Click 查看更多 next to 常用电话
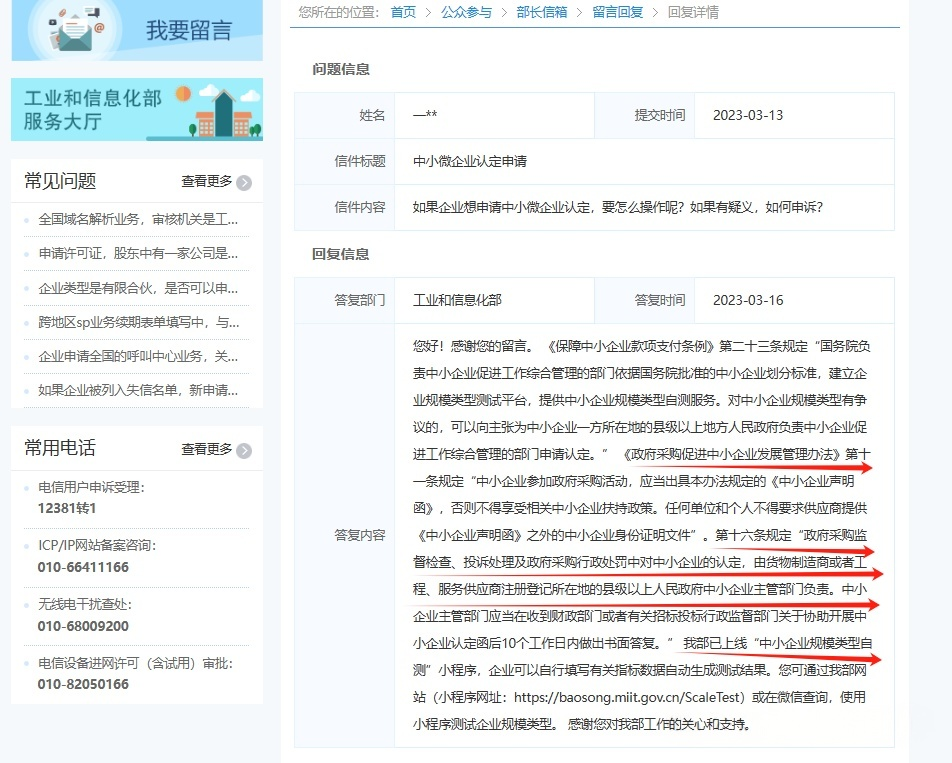The height and width of the screenshot is (763, 952). click(x=206, y=449)
